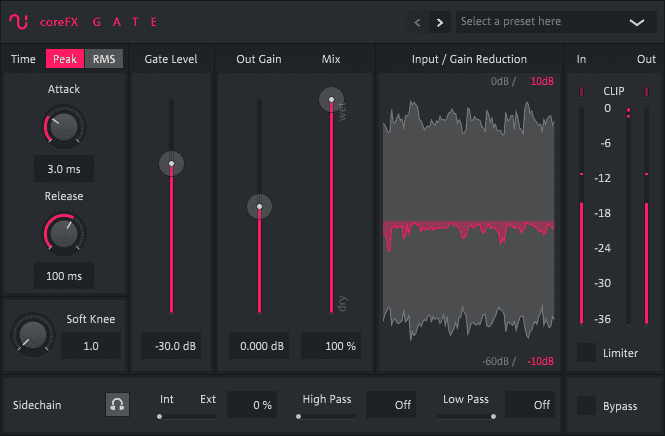
Task: Click the Release knob
Action: click(x=64, y=233)
